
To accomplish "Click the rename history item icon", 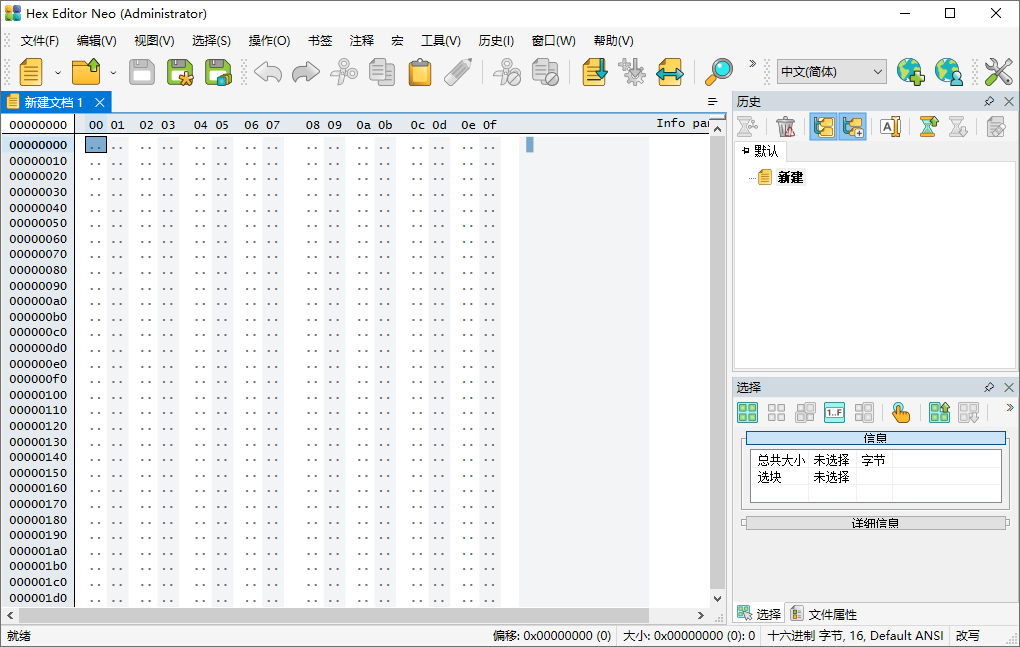I will (x=889, y=126).
